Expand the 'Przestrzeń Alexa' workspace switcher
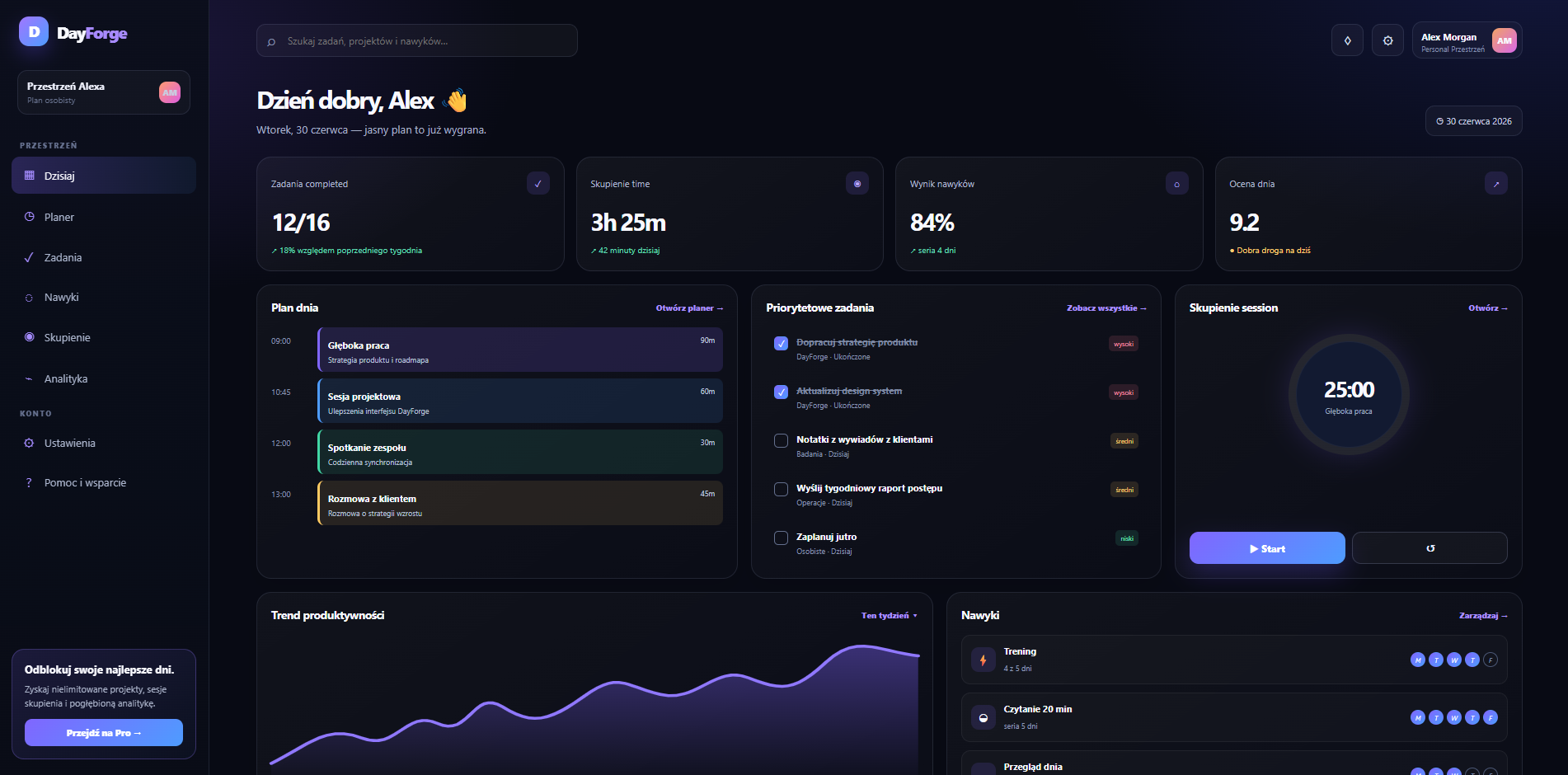1568x775 pixels. (x=104, y=92)
